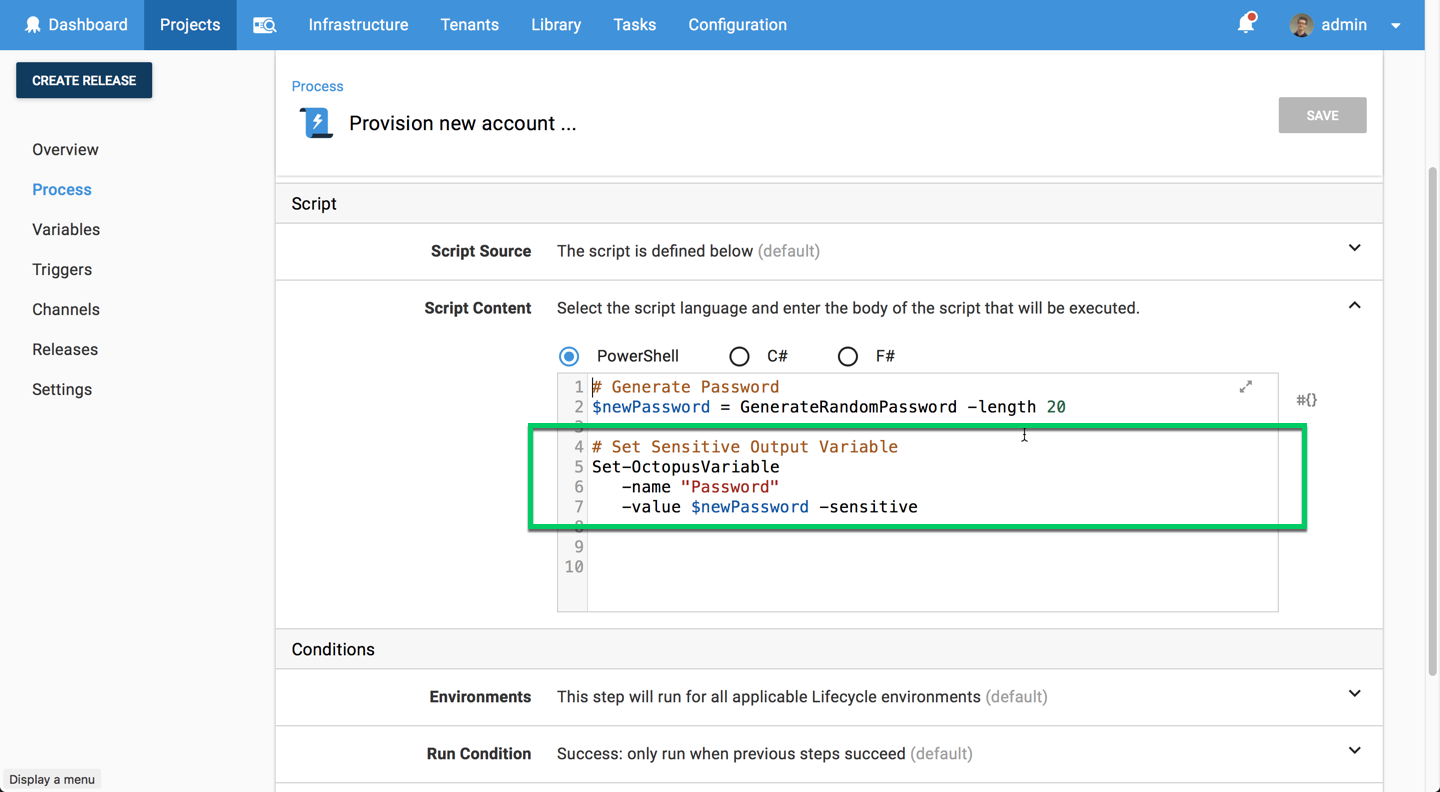The image size is (1440, 792).
Task: Click the script step lightning icon
Action: coord(317,123)
